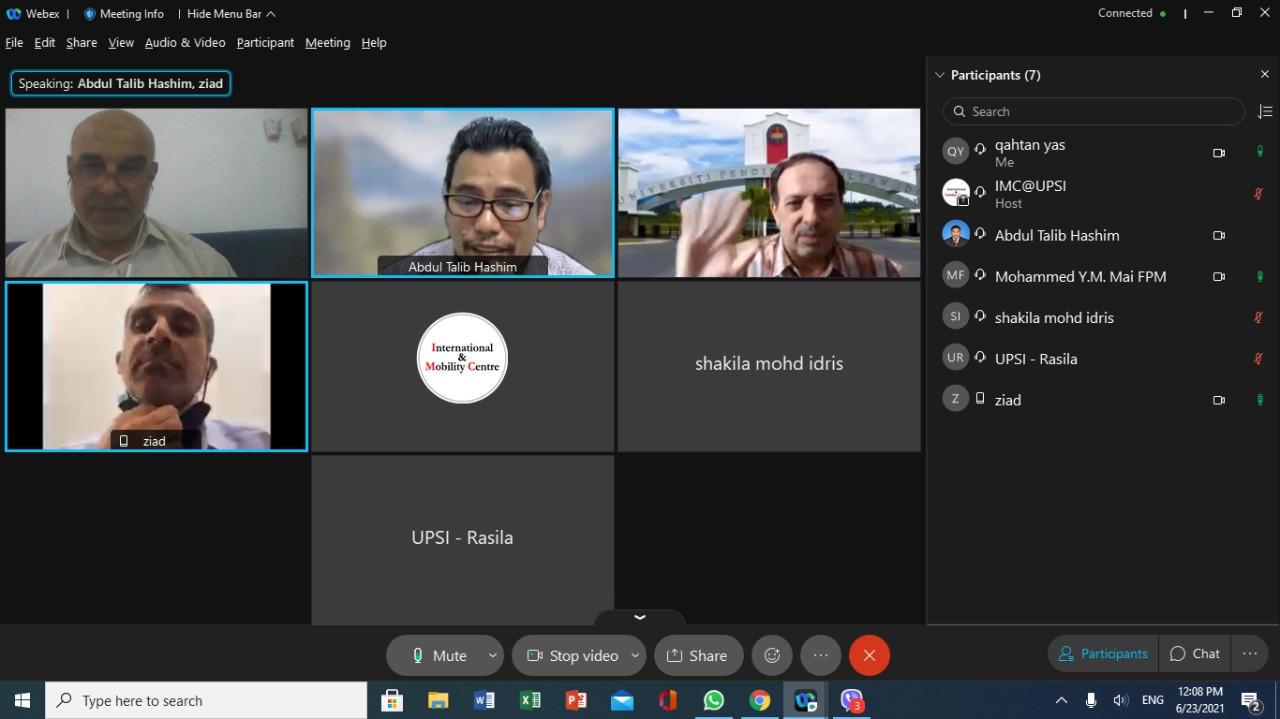The image size is (1280, 719).
Task: Click muted microphone icon for shakila mohd idris
Action: (x=1259, y=318)
